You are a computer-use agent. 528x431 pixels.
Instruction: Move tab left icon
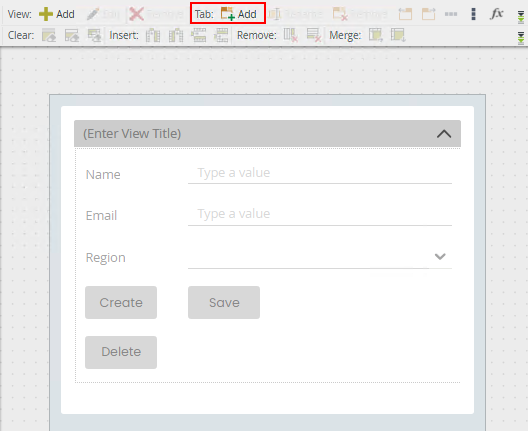405,14
